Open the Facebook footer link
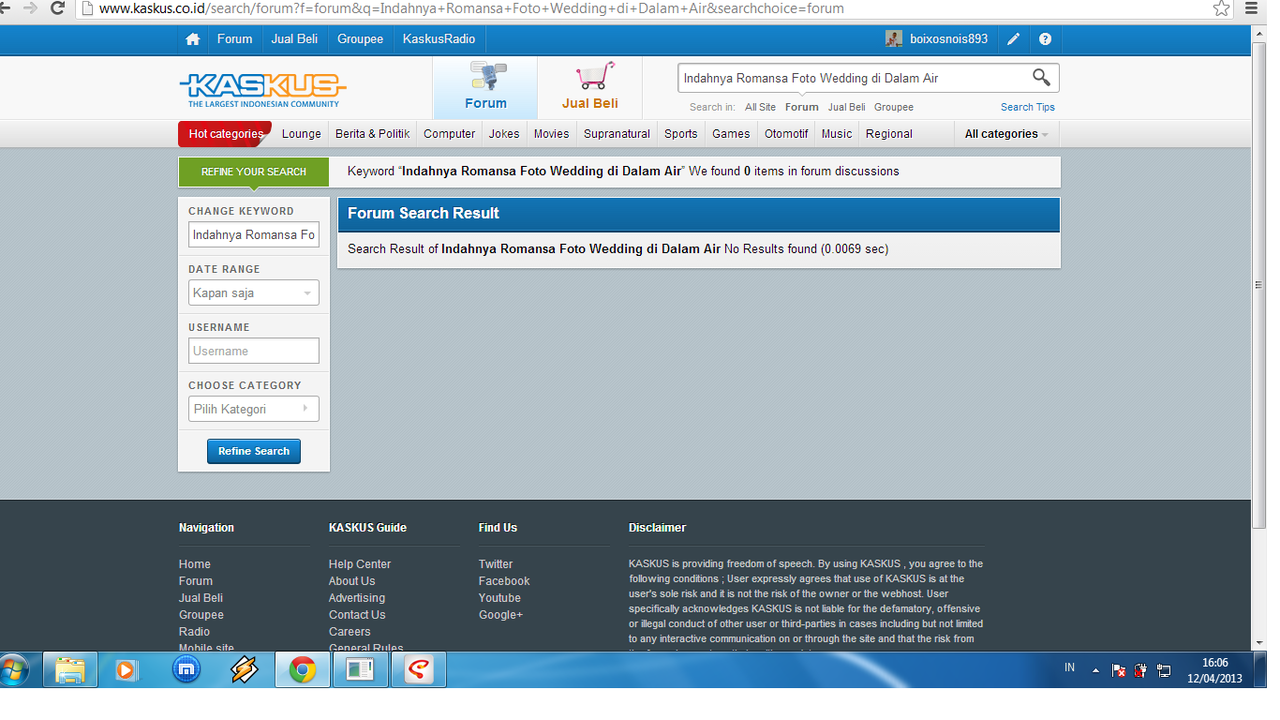 click(x=504, y=581)
